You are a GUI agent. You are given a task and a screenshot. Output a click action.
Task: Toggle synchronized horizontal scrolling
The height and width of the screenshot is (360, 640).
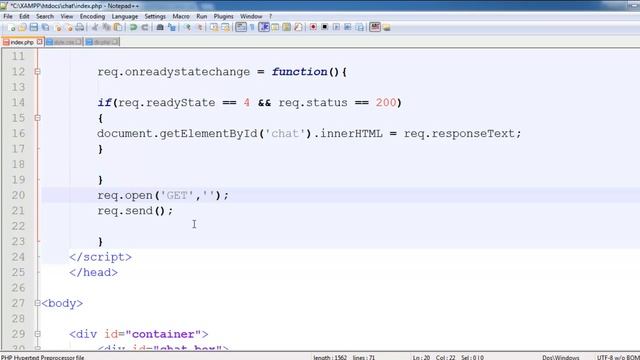225,27
